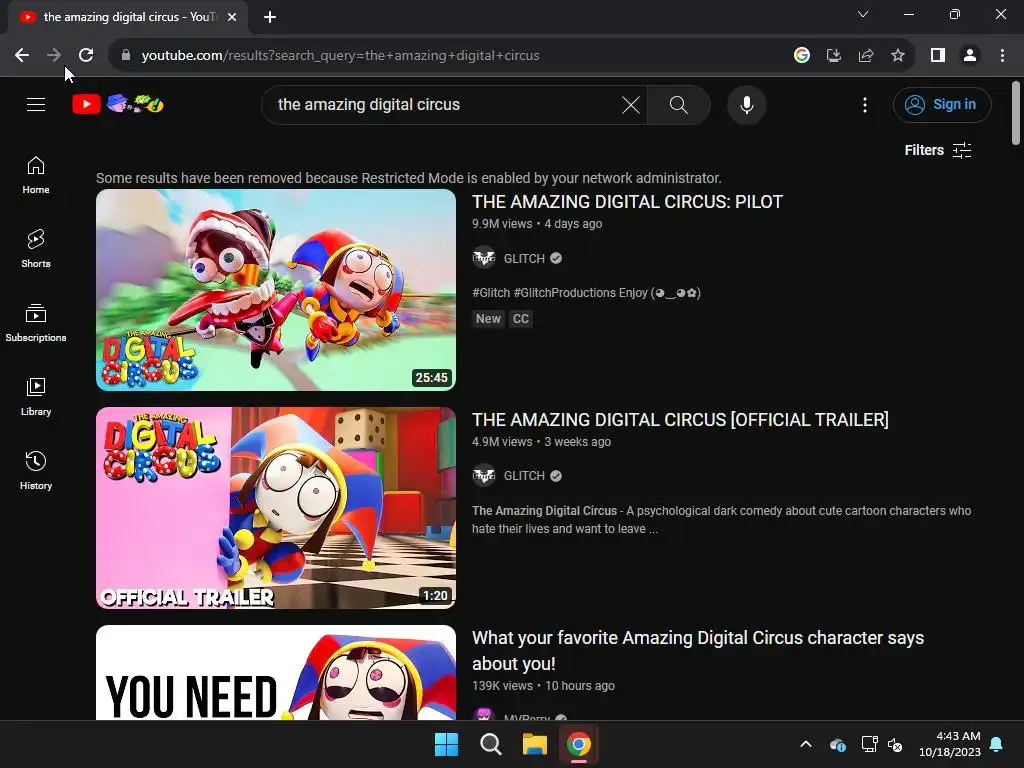The image size is (1024, 768).
Task: Open Subscriptions in sidebar
Action: pos(36,323)
